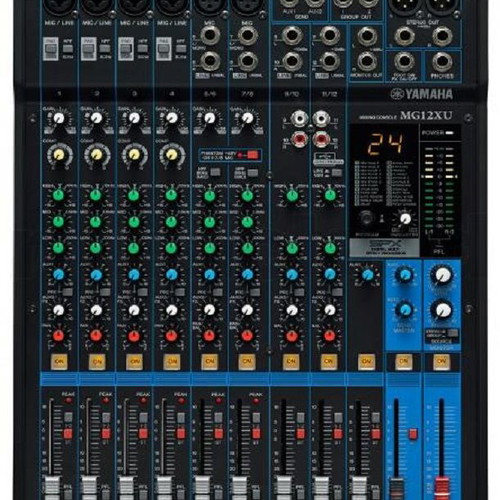The height and width of the screenshot is (500, 500).
Task: Flip the channel 3 PAD switch
Action: (x=126, y=49)
